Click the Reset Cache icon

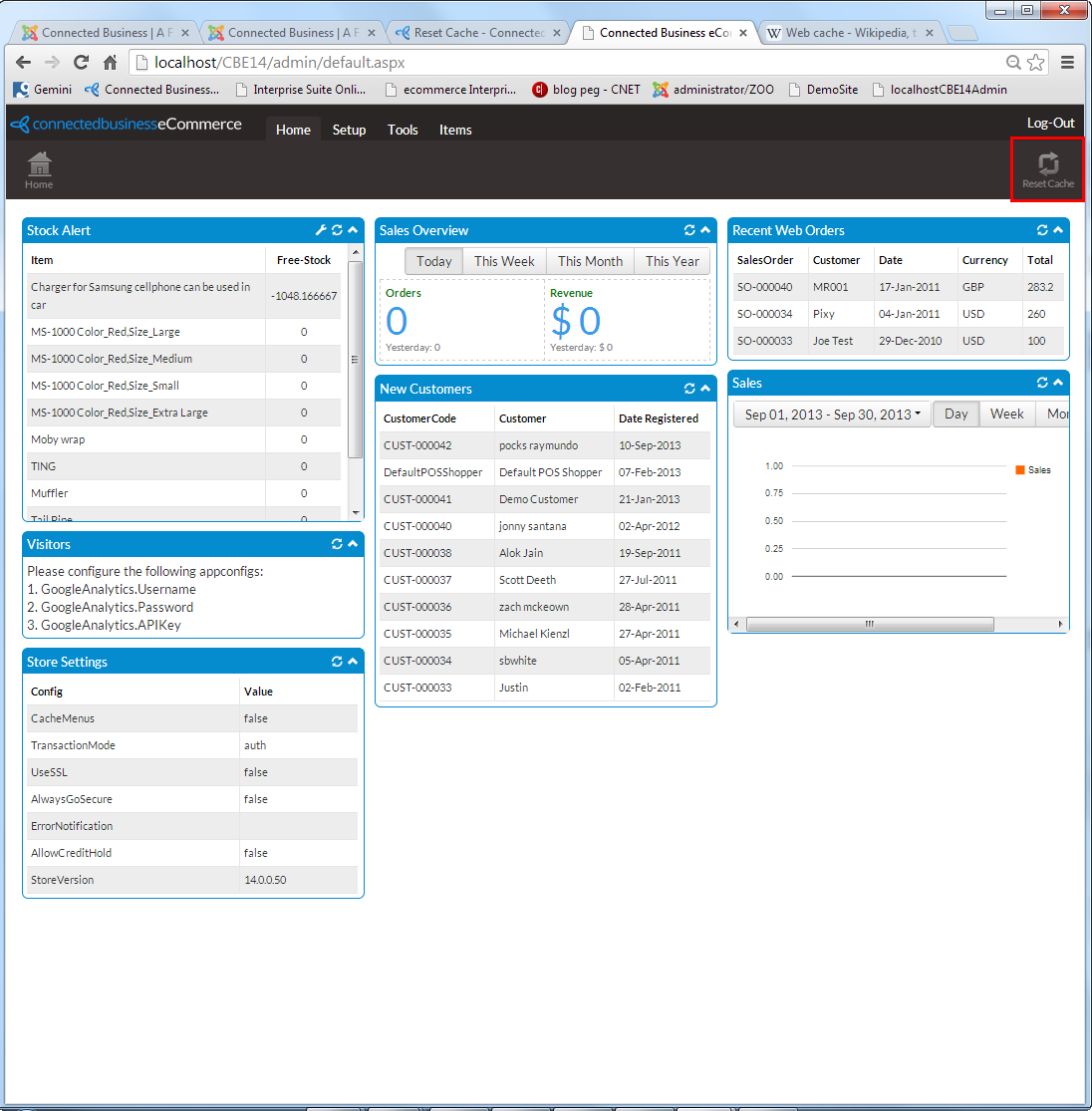click(1048, 167)
